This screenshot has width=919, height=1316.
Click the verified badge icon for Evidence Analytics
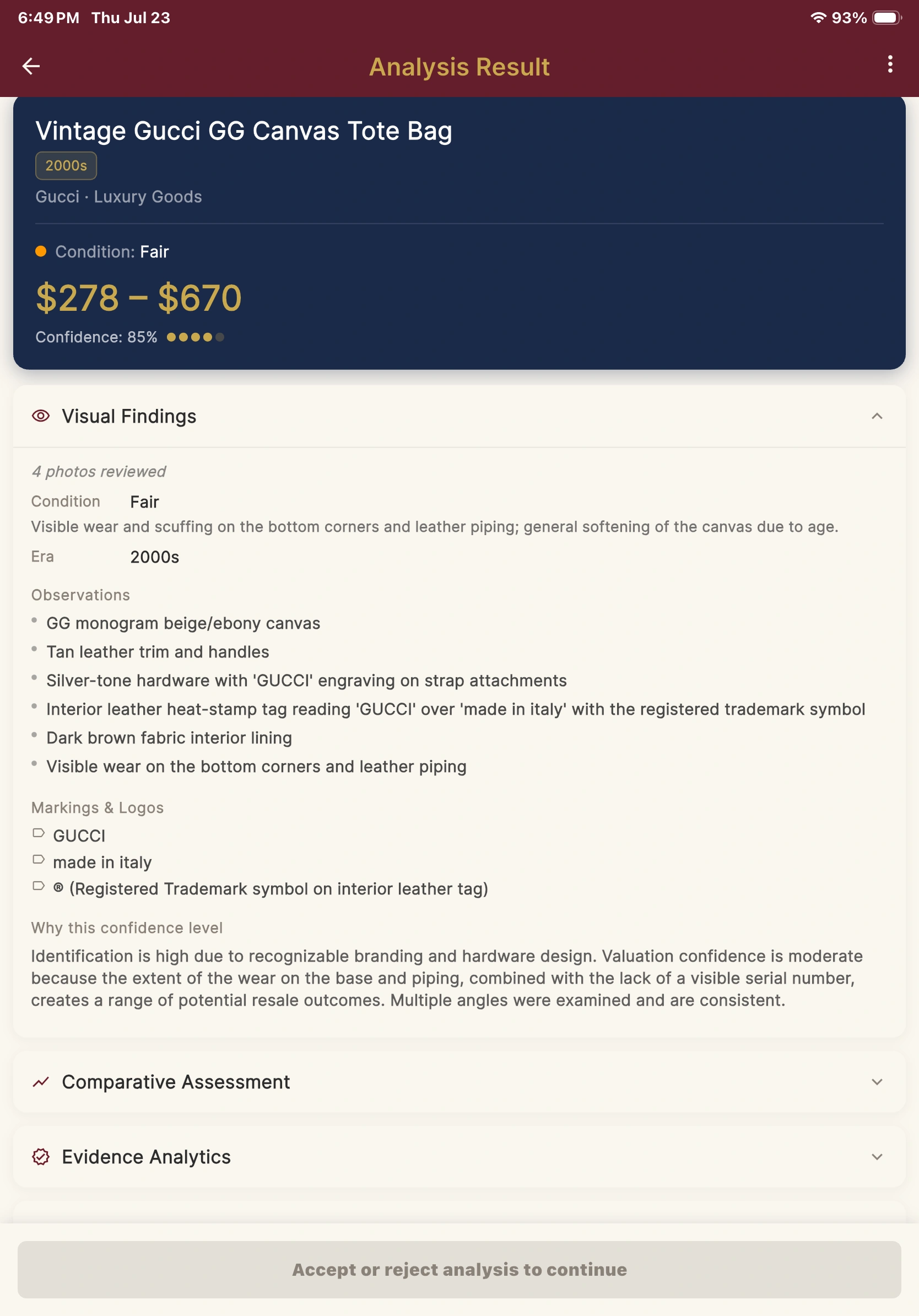(x=41, y=1157)
